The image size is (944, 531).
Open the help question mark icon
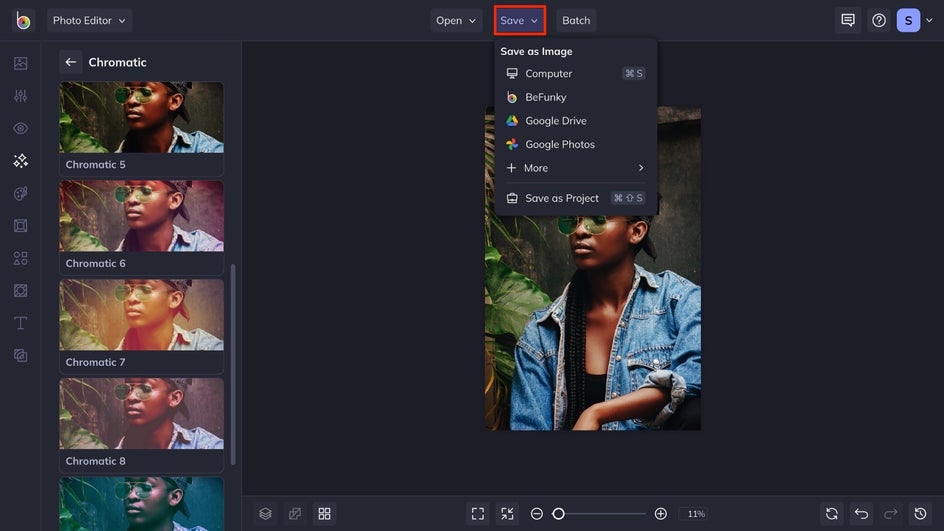[879, 20]
